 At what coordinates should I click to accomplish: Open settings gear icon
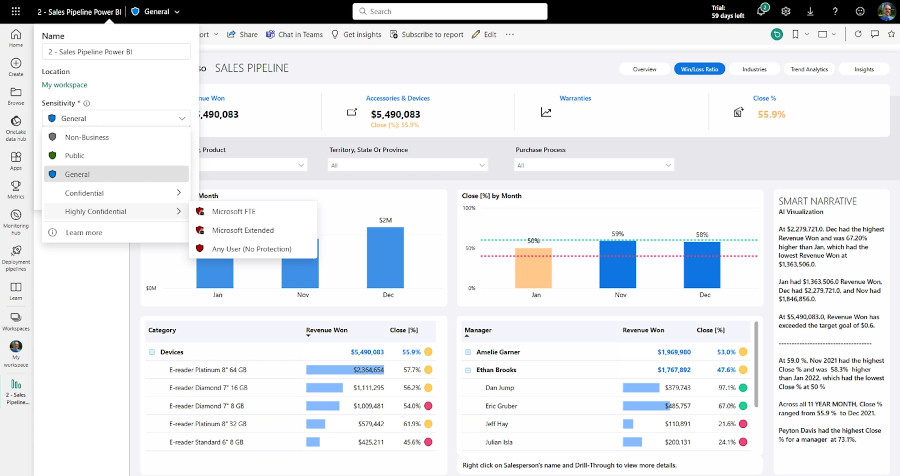point(786,11)
